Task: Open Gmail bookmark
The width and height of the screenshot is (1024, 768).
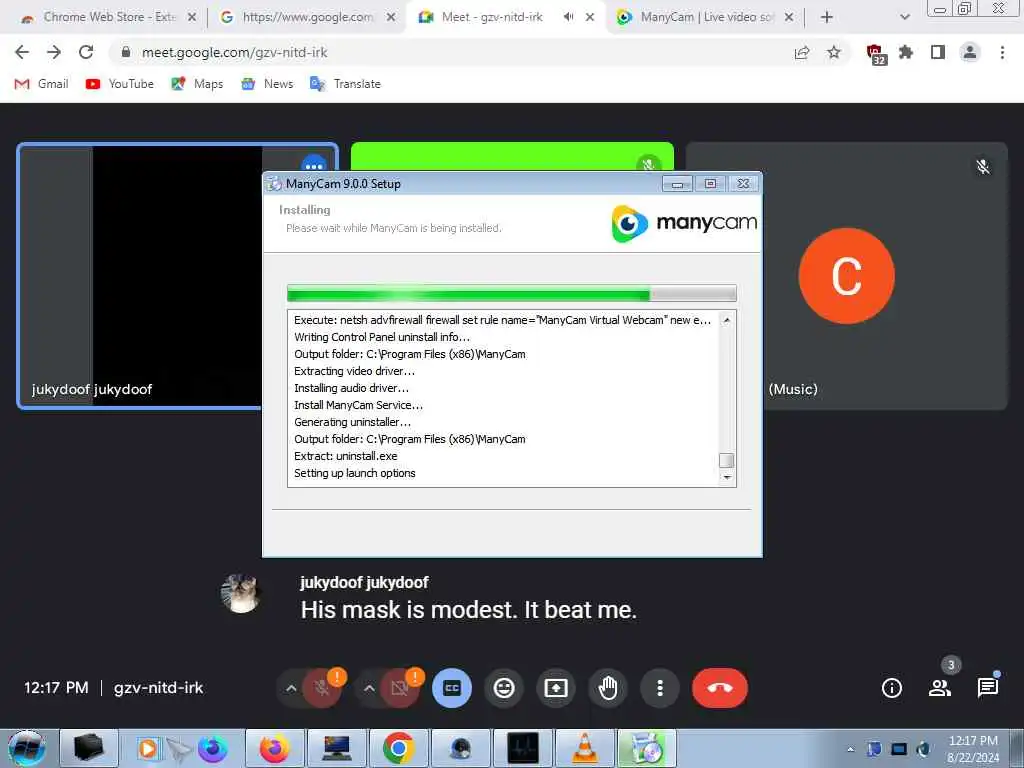Action: 41,84
